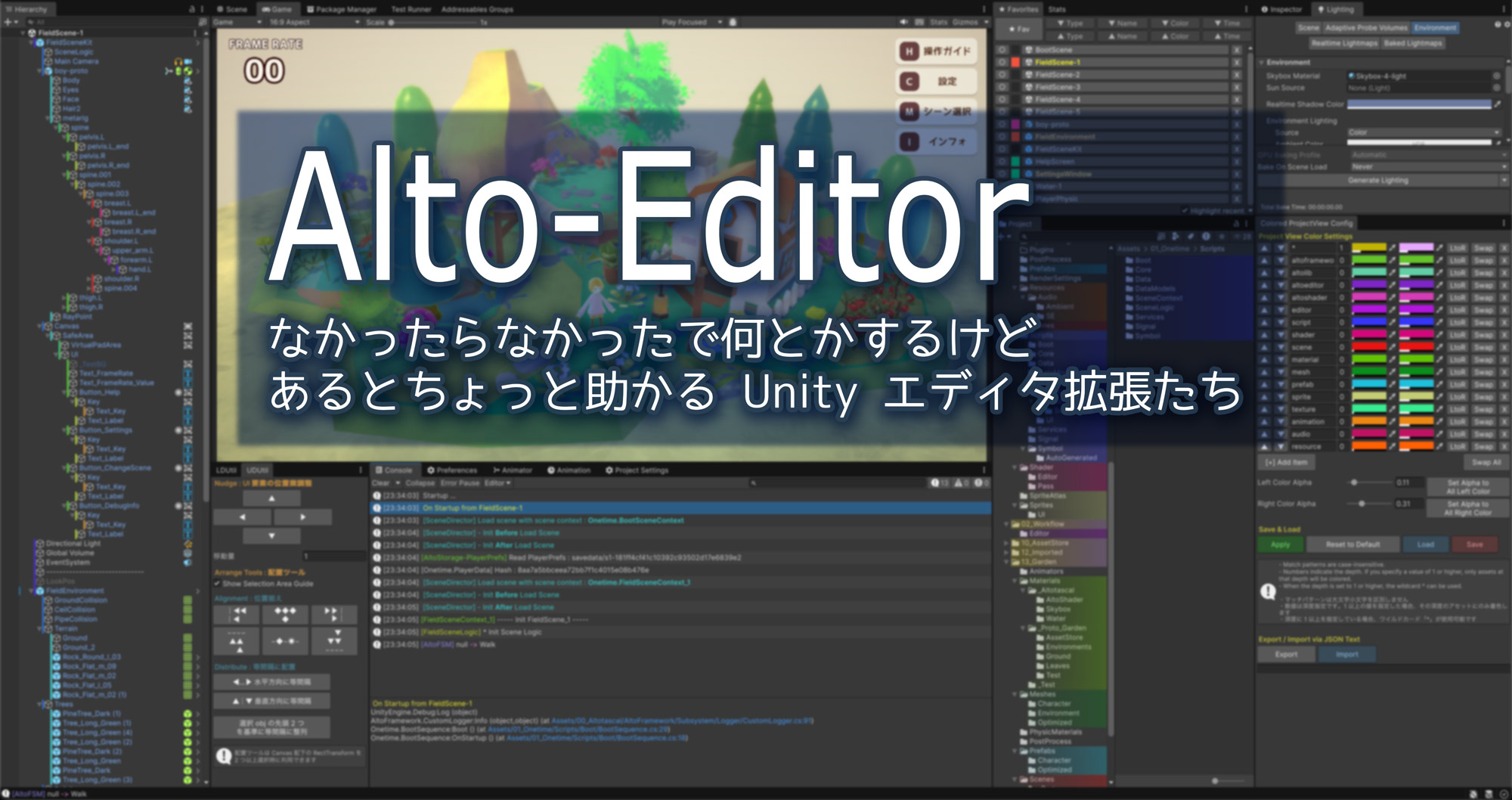Click the align right edges icon
Screen dimensions: 1512x800
coord(333,614)
